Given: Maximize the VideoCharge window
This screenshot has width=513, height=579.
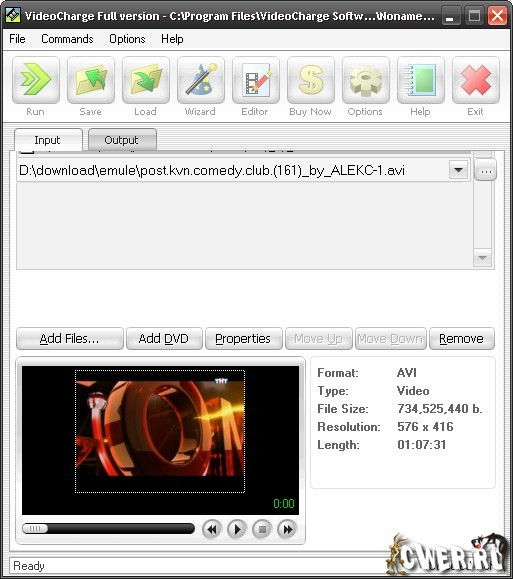Looking at the screenshot, I should [474, 16].
